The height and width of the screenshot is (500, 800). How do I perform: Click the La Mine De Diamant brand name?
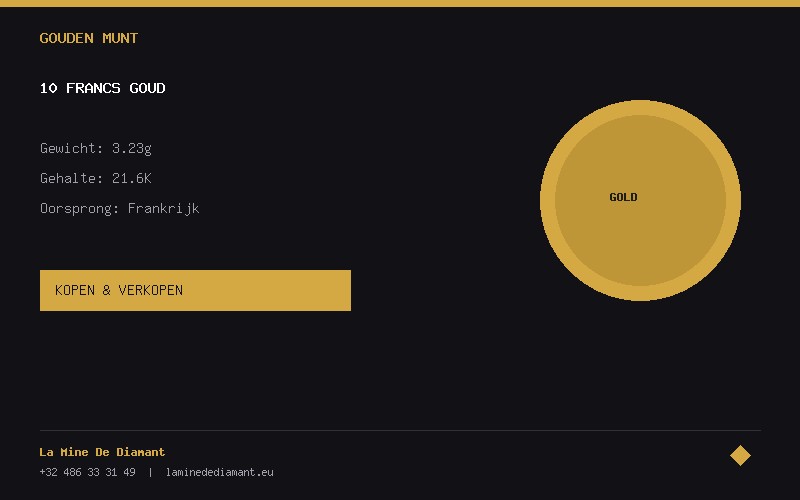tap(102, 452)
